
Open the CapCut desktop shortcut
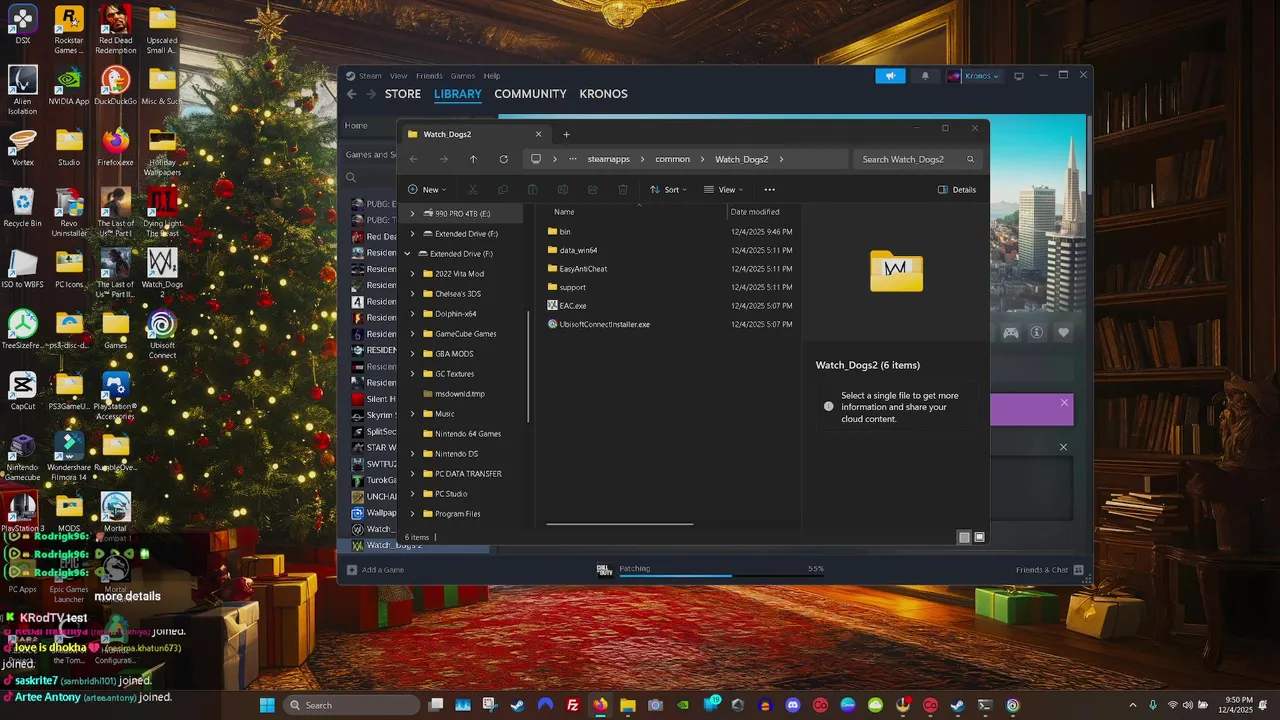(22, 391)
